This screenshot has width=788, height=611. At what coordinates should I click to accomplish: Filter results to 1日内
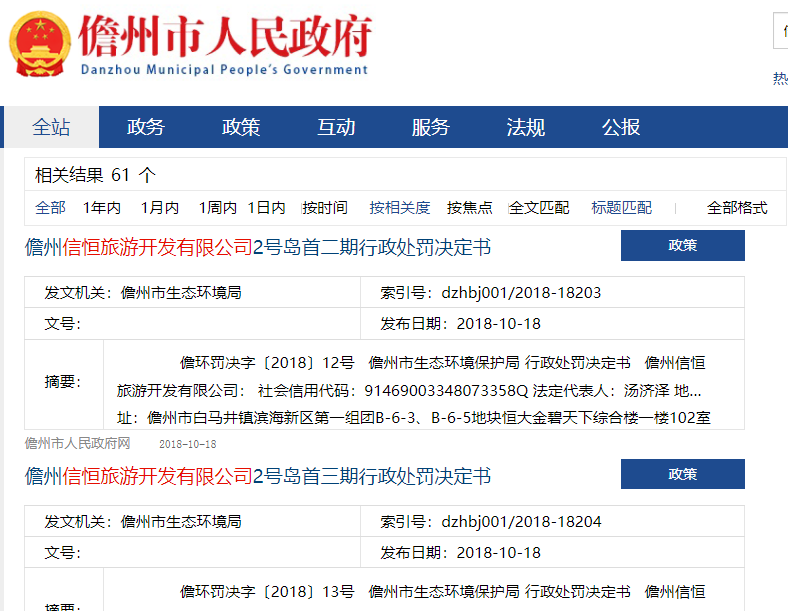point(266,207)
